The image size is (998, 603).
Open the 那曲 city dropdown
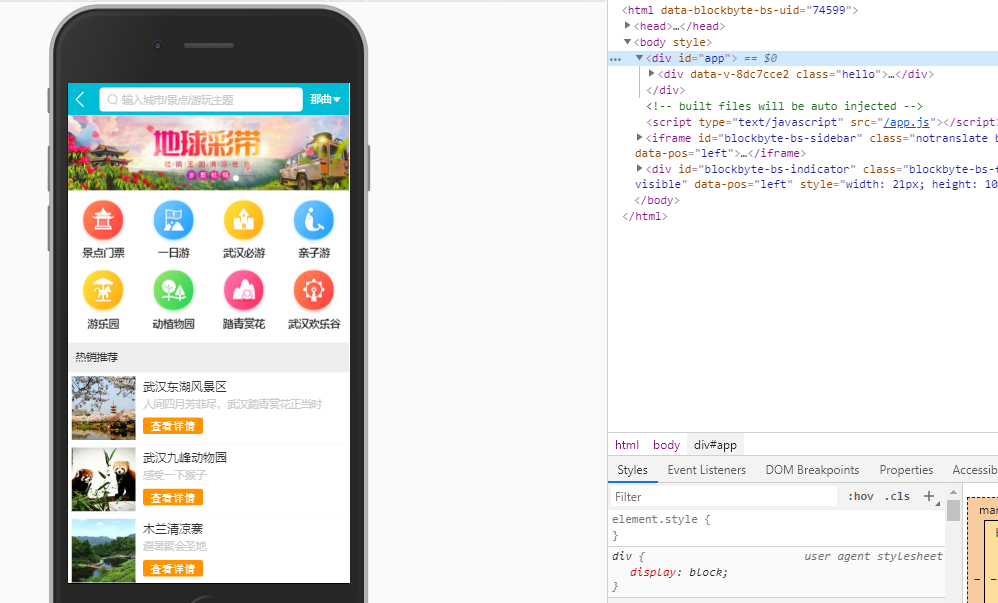click(325, 99)
